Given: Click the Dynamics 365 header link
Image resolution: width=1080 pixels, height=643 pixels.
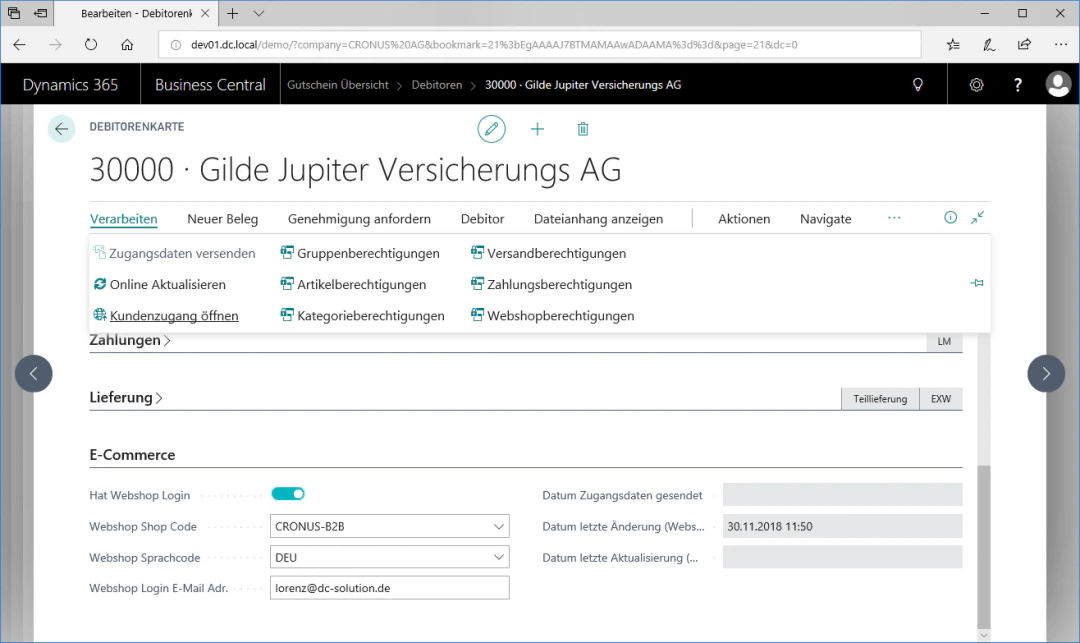Looking at the screenshot, I should point(70,85).
